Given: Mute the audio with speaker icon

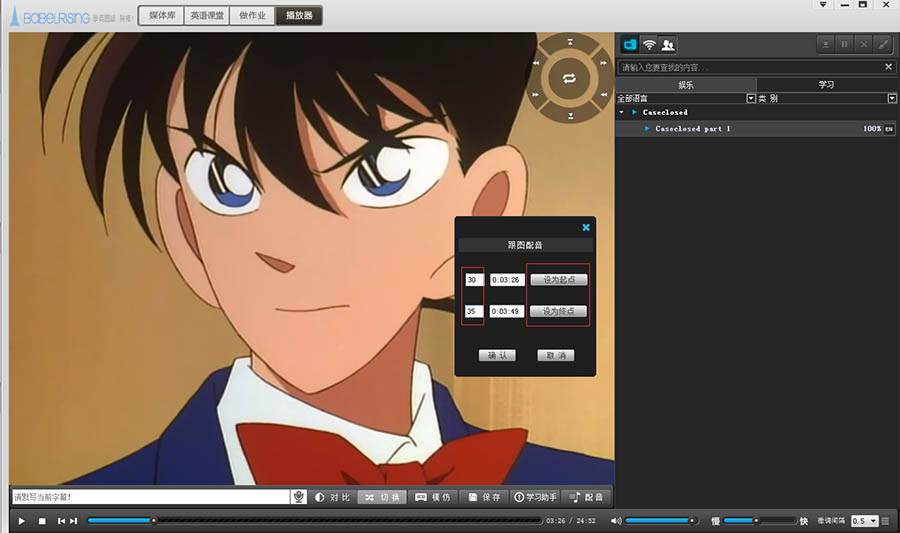Looking at the screenshot, I should click(x=615, y=521).
